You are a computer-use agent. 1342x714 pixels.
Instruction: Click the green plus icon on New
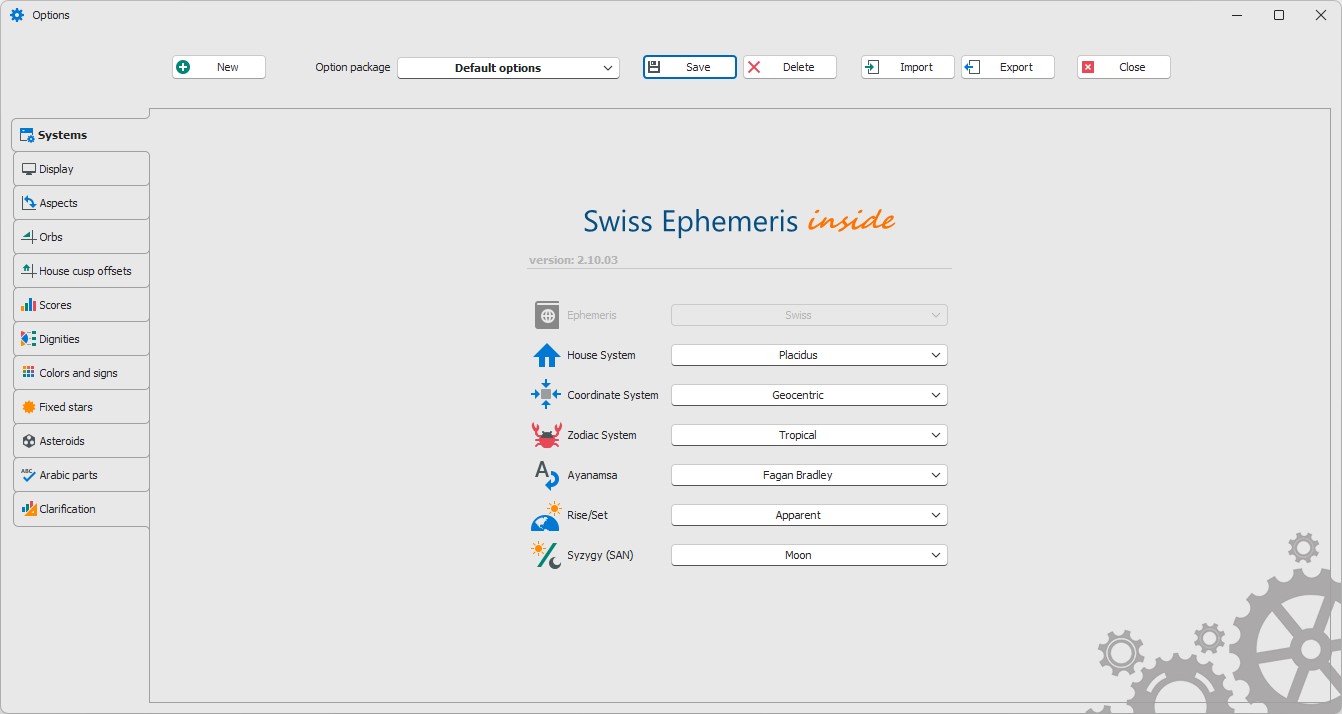(x=183, y=67)
